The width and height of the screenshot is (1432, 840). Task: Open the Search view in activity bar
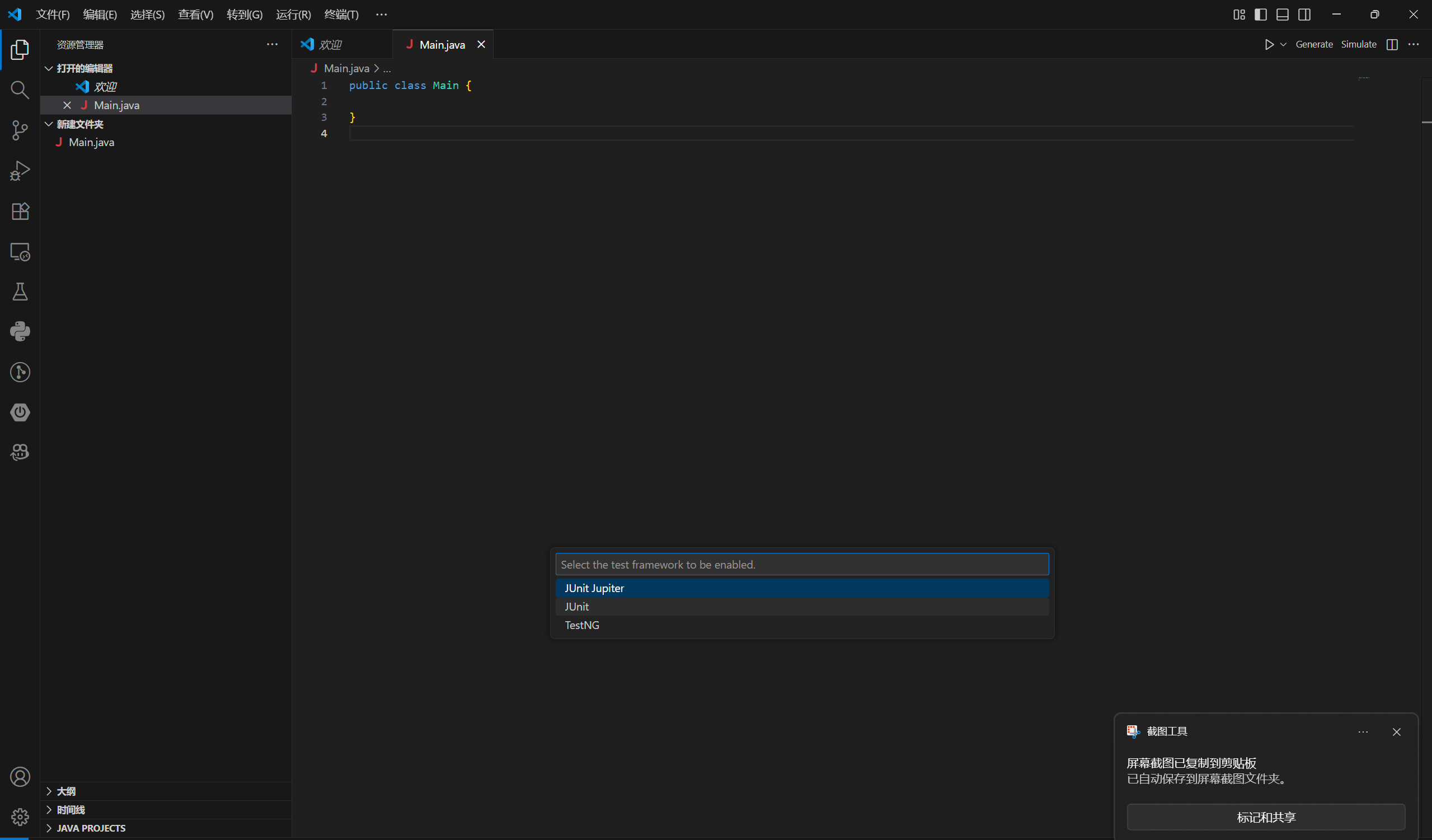(20, 90)
